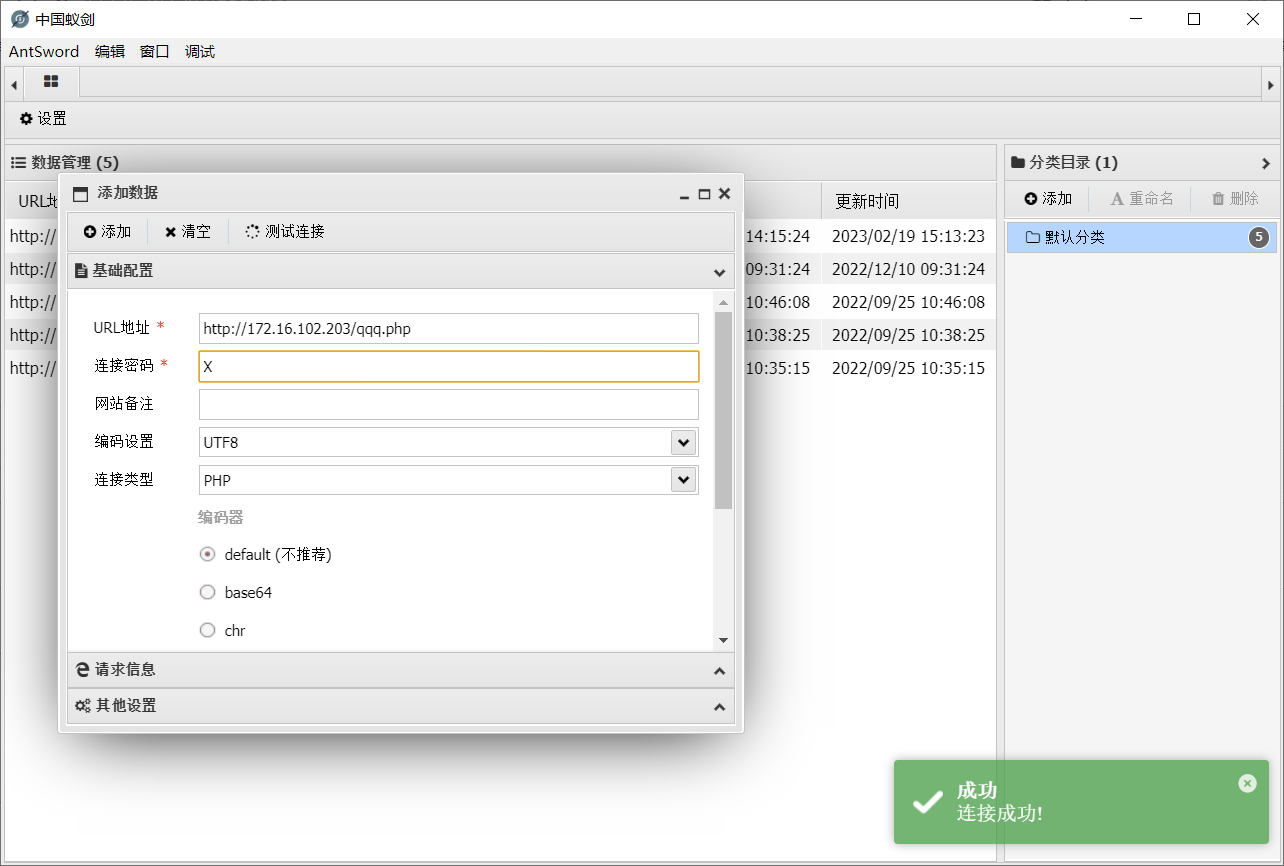Image resolution: width=1284 pixels, height=866 pixels.
Task: Dismiss the 成功 notification
Action: (x=1247, y=783)
